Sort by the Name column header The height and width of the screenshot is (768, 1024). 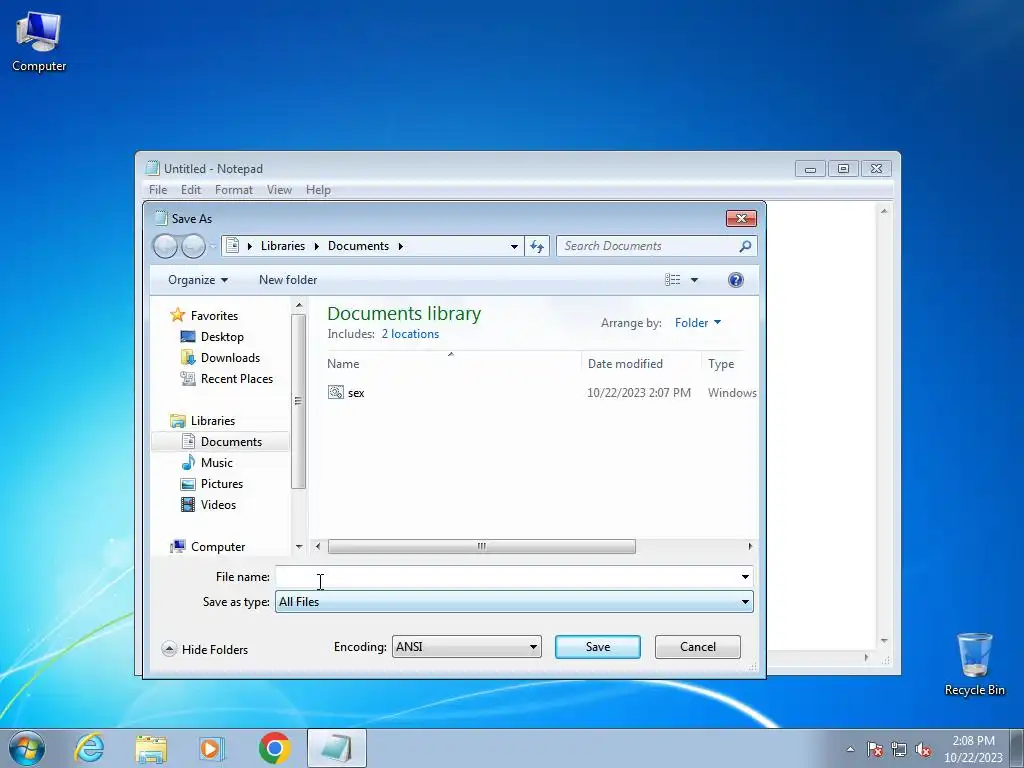(454, 364)
